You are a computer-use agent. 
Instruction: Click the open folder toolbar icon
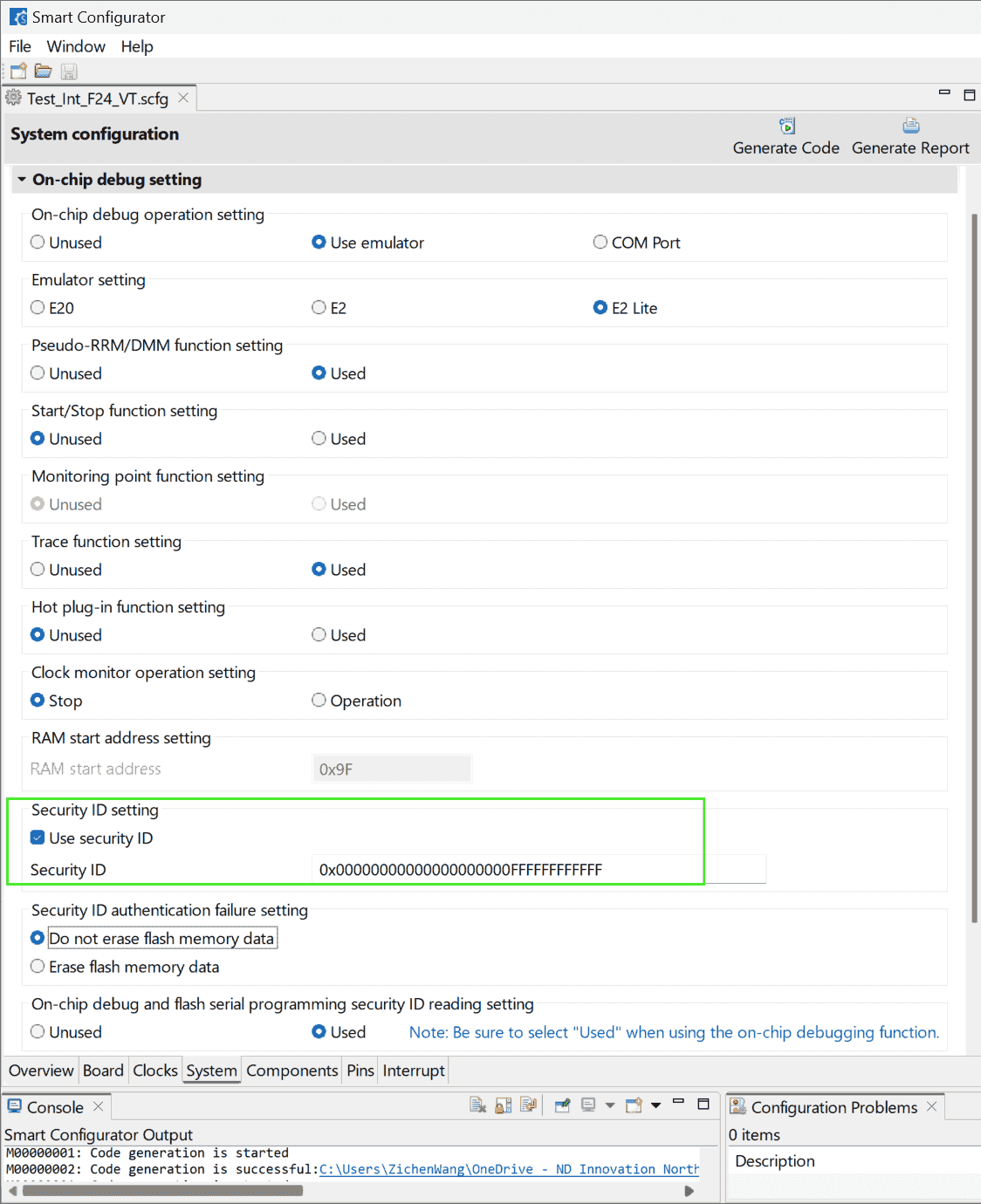pos(43,72)
